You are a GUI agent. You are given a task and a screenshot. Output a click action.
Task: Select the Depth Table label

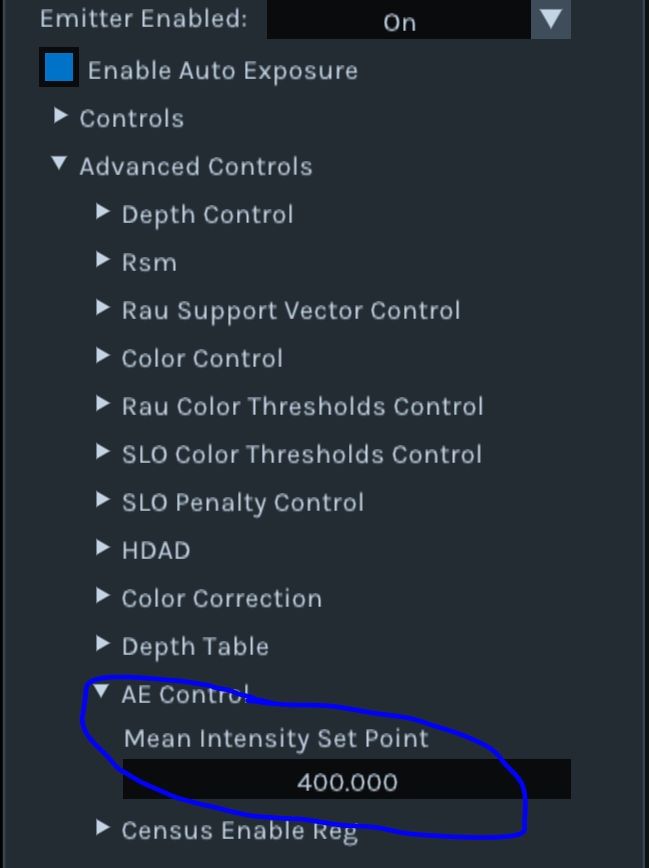pyautogui.click(x=195, y=646)
